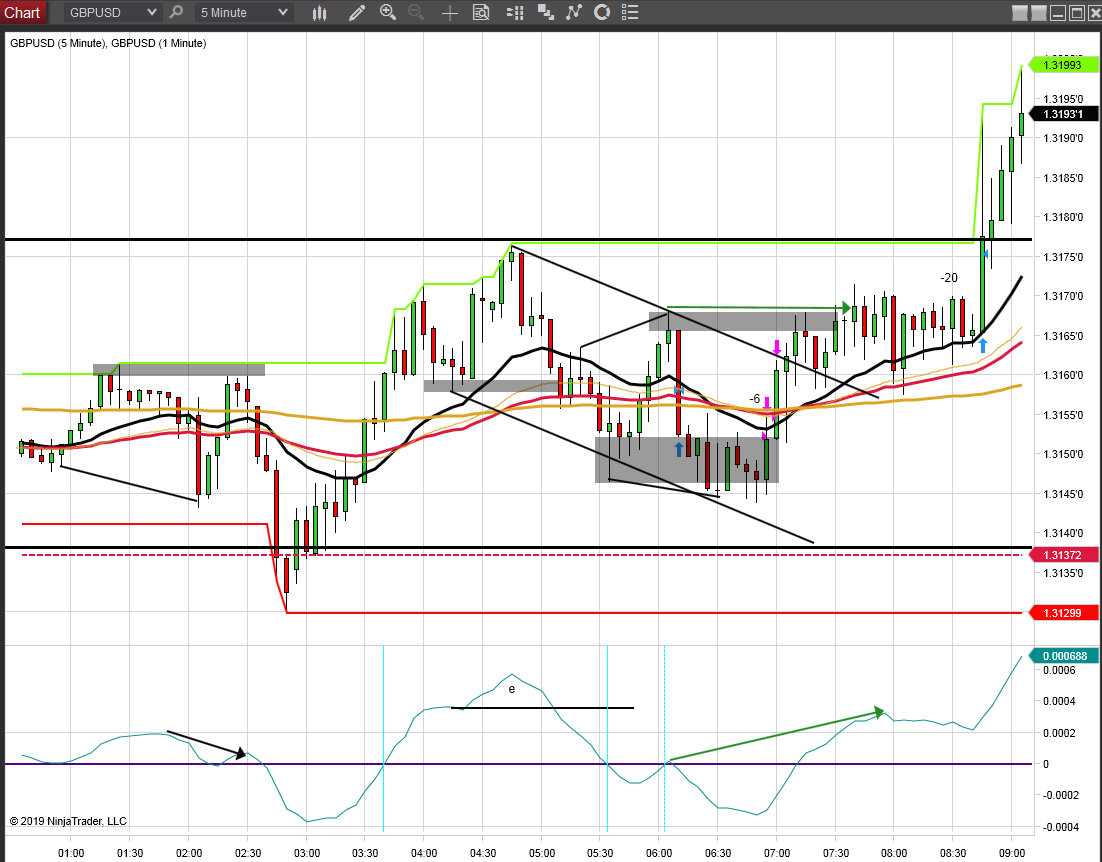Click the -6 text annotation
Viewport: 1102px width, 862px height.
[754, 399]
